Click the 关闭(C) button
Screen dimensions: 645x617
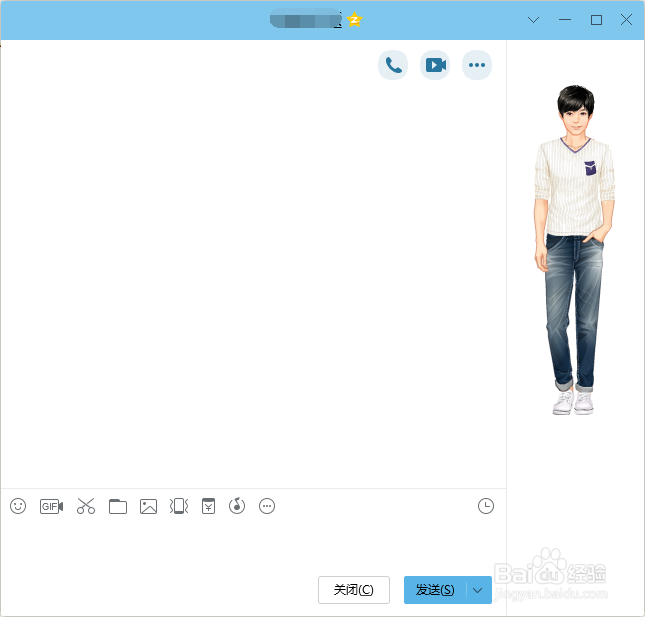[x=354, y=590]
